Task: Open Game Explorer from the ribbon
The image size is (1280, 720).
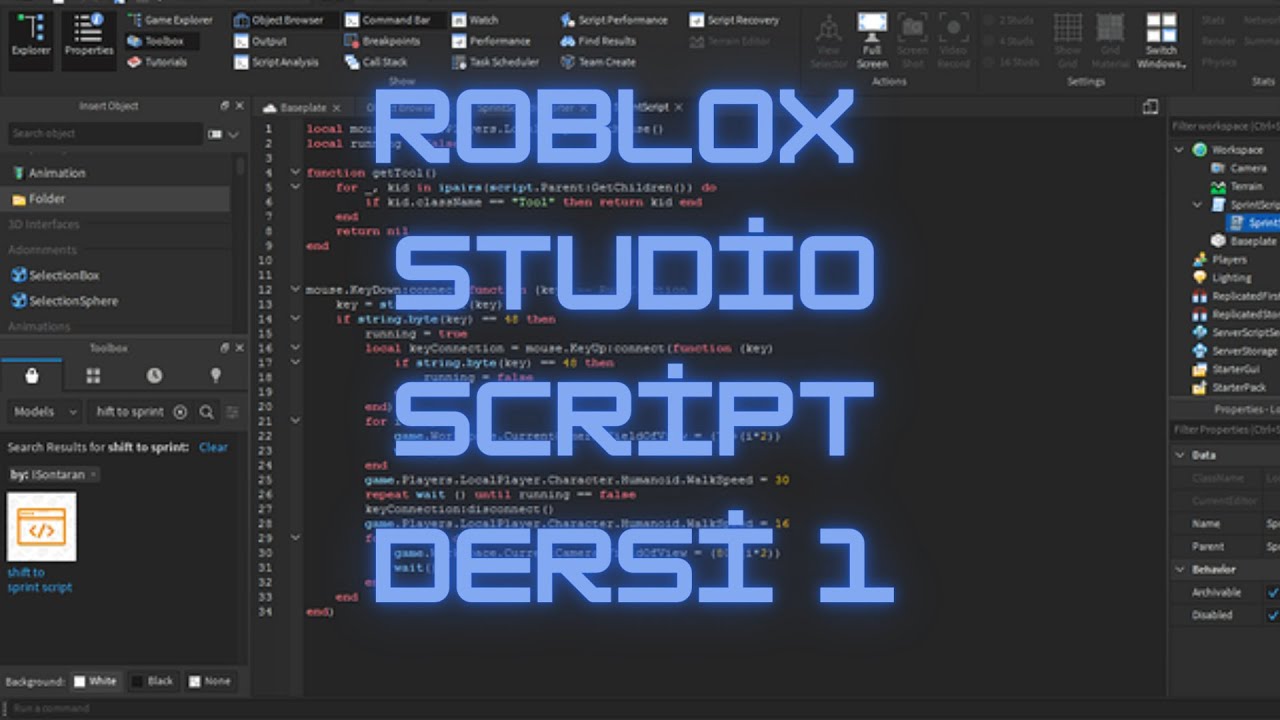Action: tap(169, 20)
